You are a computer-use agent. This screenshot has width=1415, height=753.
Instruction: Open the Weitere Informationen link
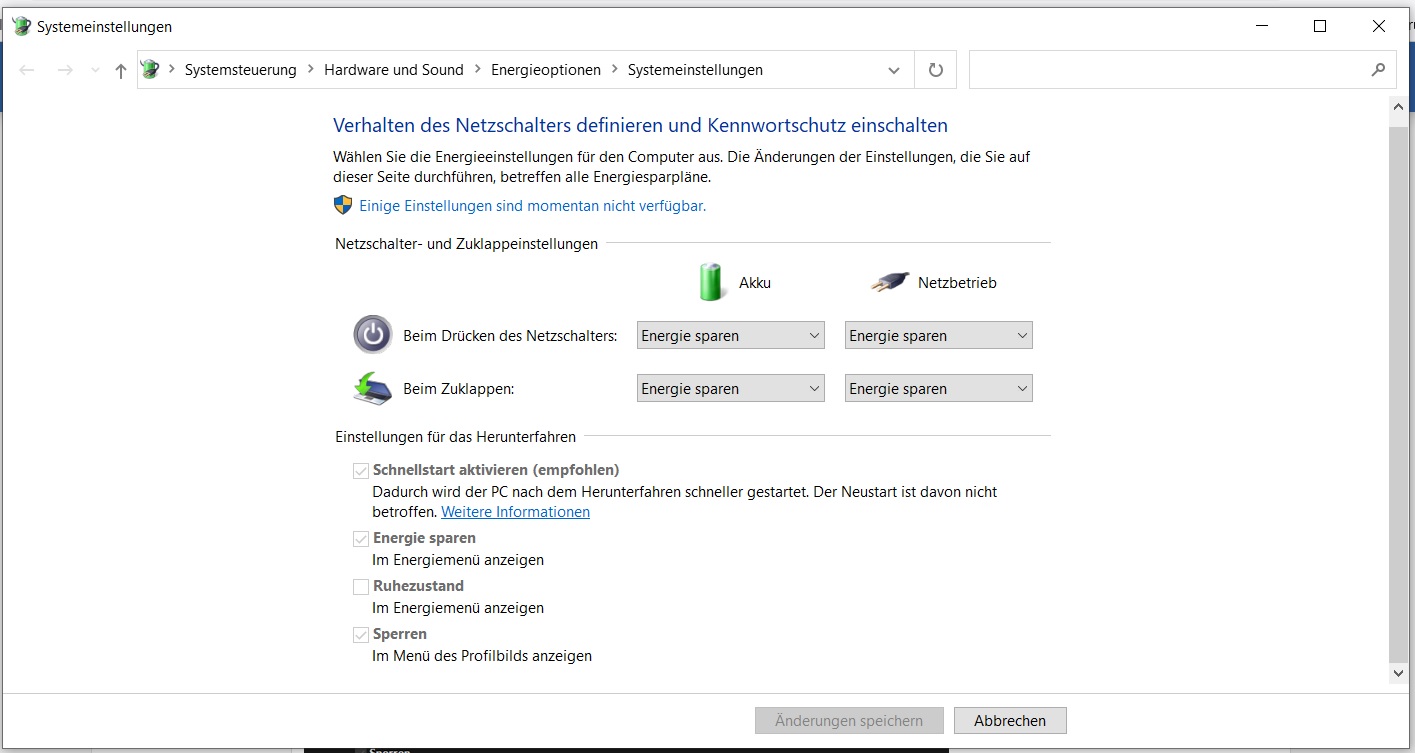click(x=515, y=512)
